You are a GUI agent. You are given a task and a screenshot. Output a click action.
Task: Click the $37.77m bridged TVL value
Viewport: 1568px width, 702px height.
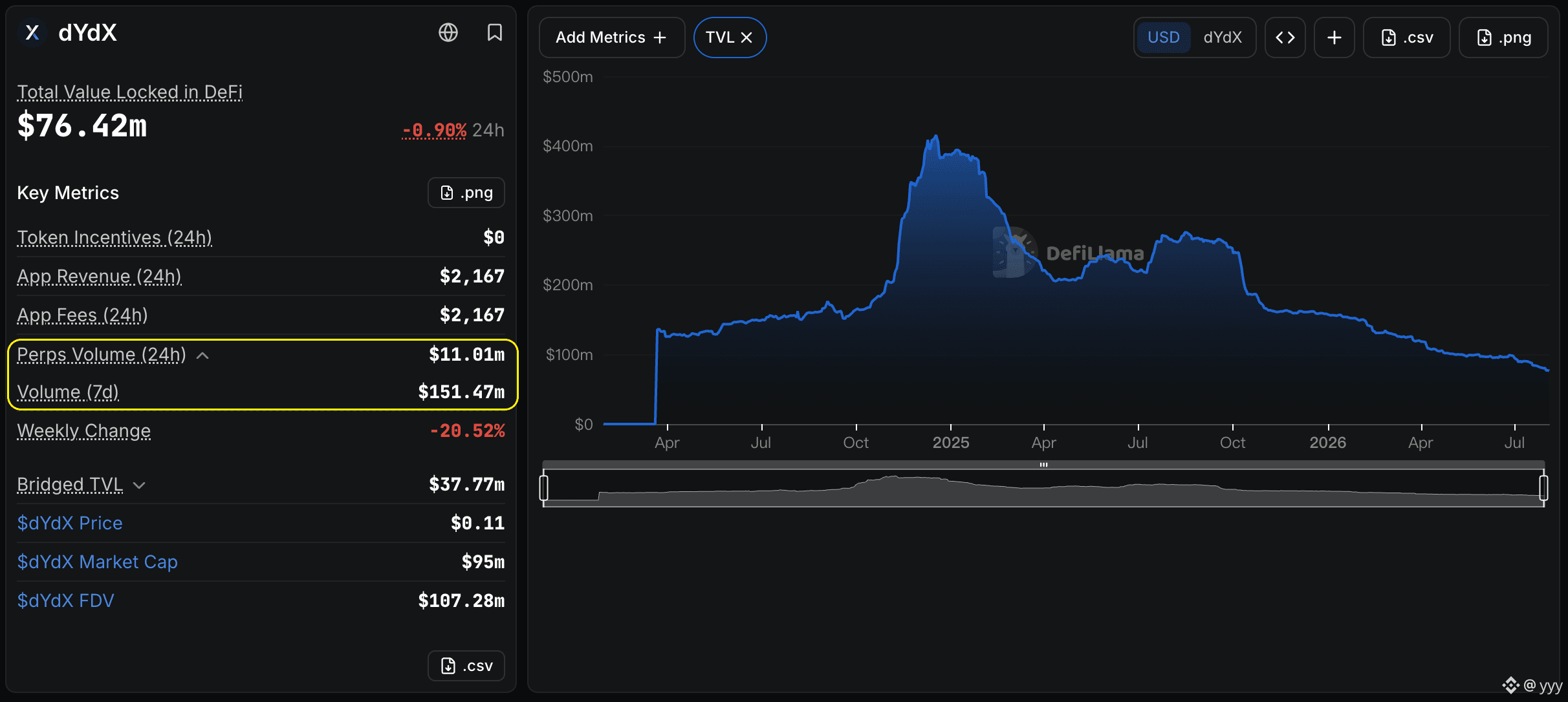(466, 484)
